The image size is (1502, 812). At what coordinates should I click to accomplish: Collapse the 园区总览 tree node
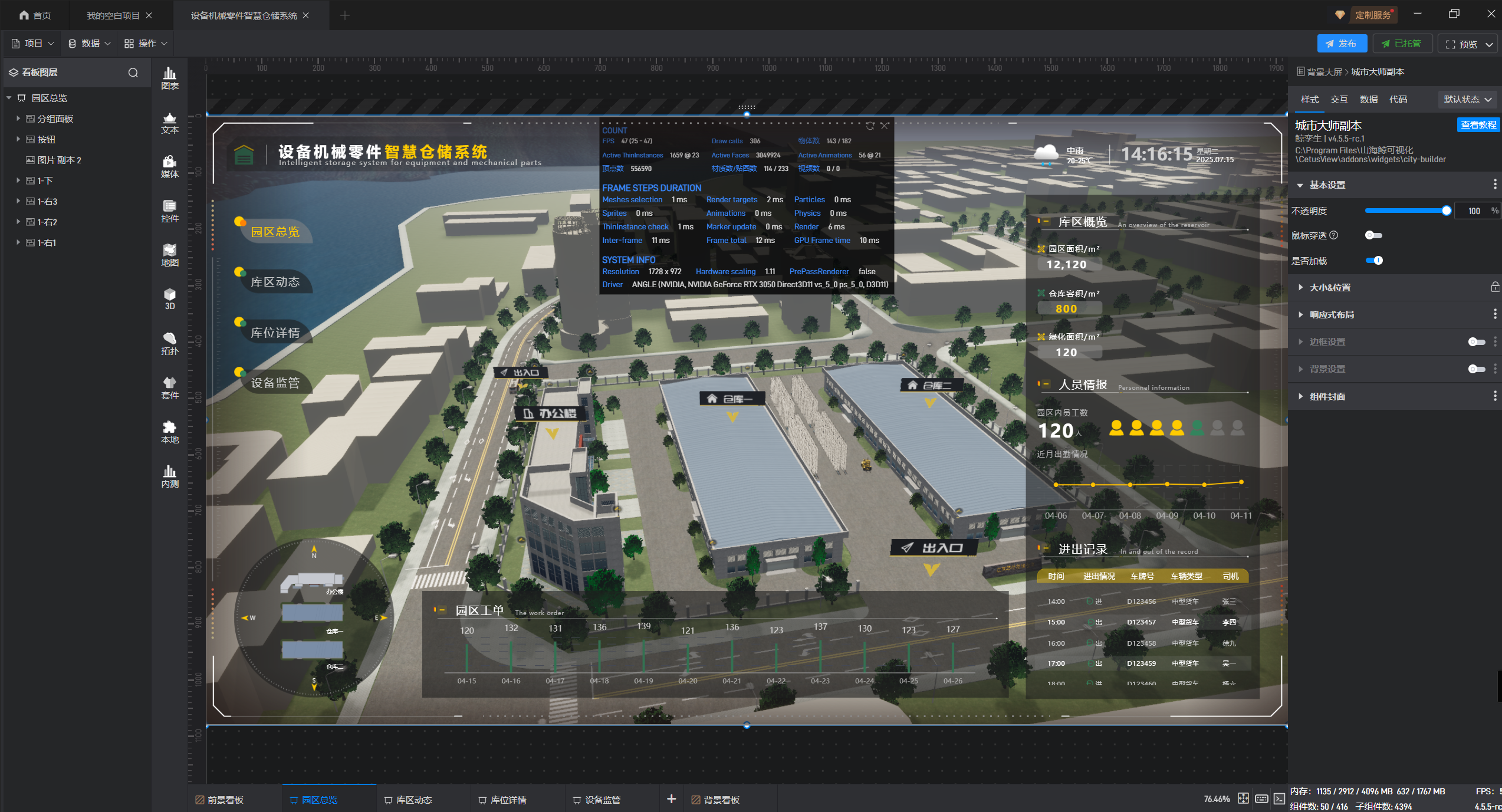point(9,98)
